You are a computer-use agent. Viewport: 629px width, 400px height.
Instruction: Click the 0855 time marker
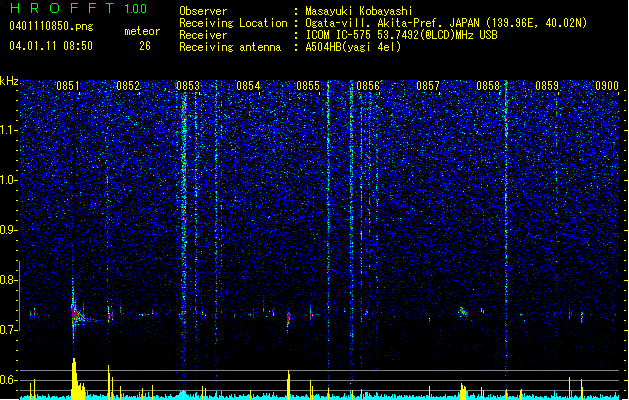[x=308, y=86]
